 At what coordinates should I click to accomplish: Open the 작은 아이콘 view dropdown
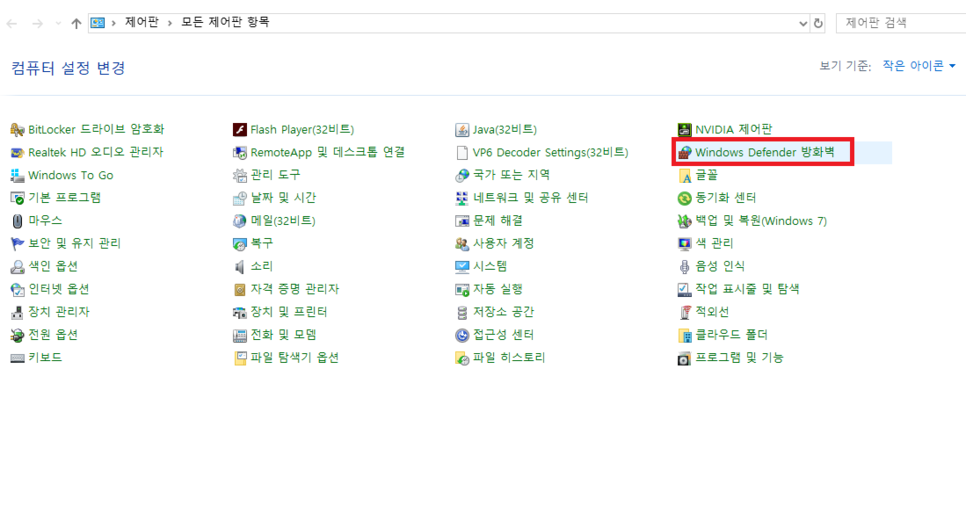pyautogui.click(x=919, y=65)
